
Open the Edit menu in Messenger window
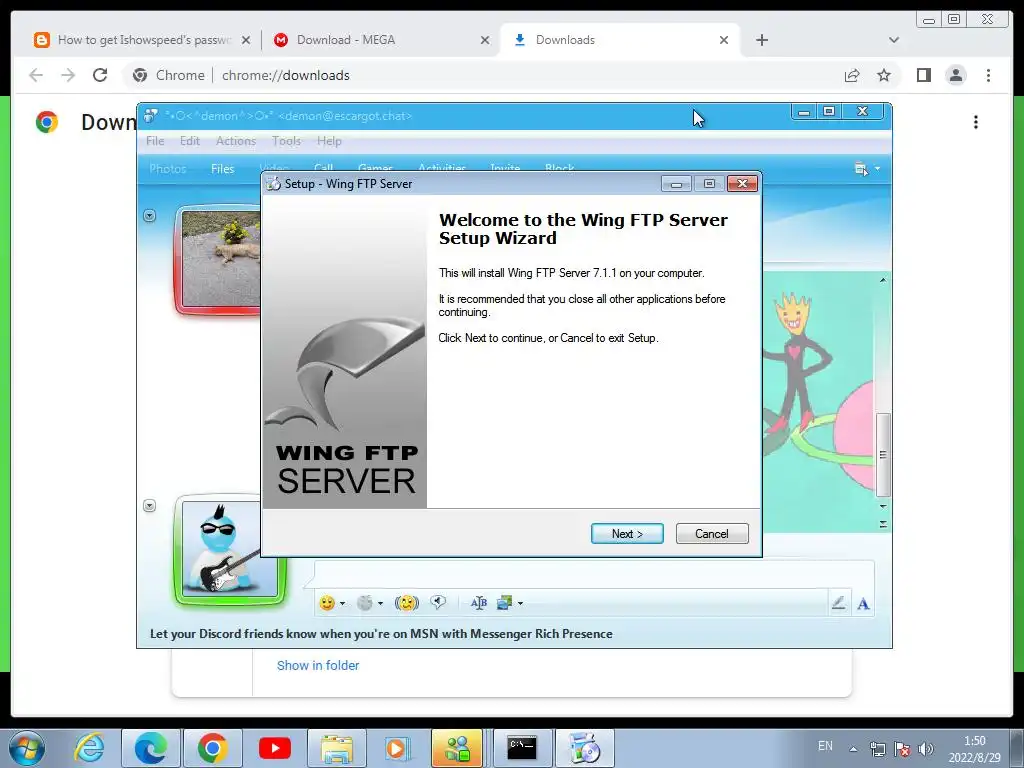[190, 141]
